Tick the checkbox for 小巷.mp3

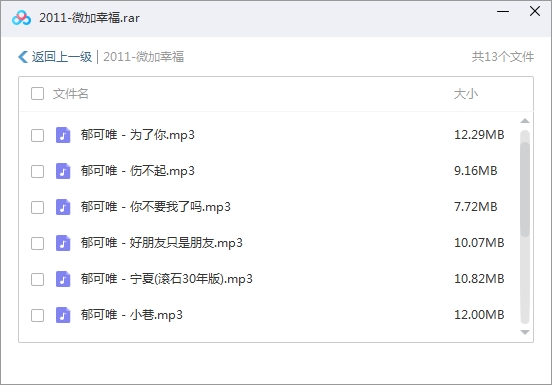(x=37, y=315)
